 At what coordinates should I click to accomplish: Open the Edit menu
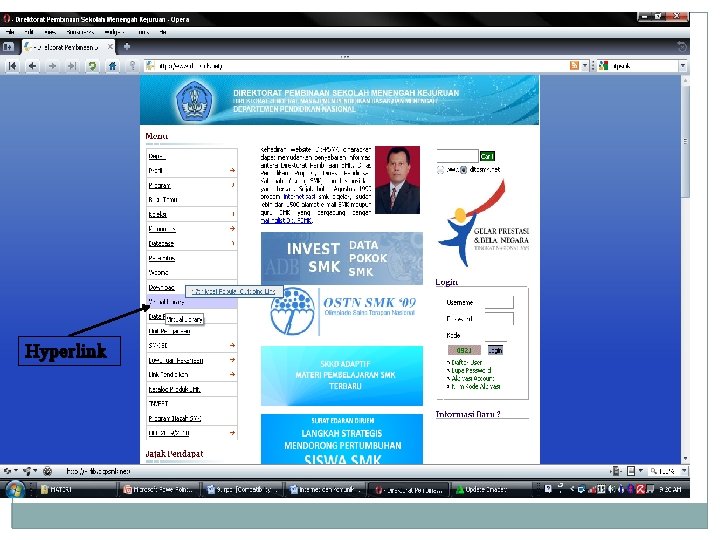click(29, 32)
